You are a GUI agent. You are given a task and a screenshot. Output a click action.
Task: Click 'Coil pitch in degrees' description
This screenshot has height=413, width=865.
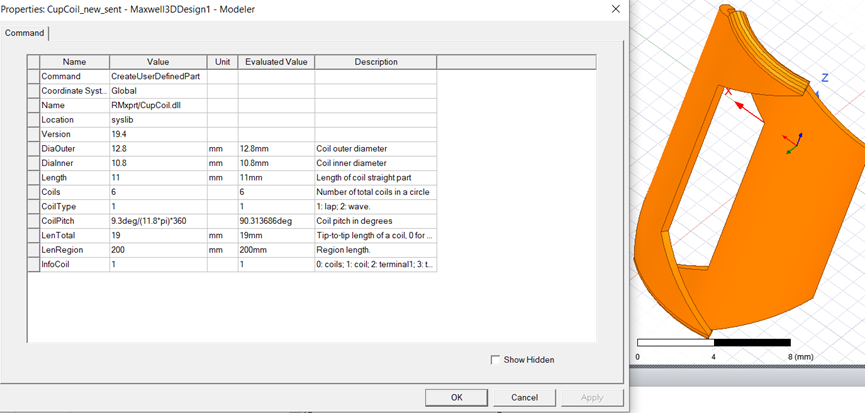pyautogui.click(x=376, y=221)
